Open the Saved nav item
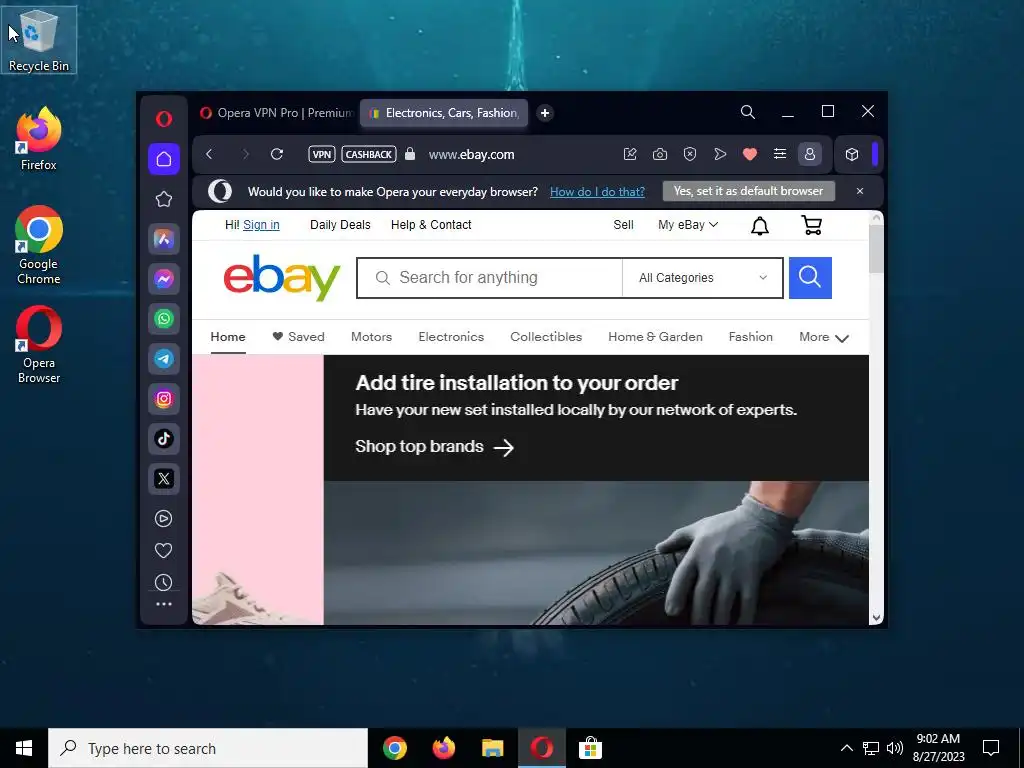This screenshot has width=1024, height=768. (298, 337)
